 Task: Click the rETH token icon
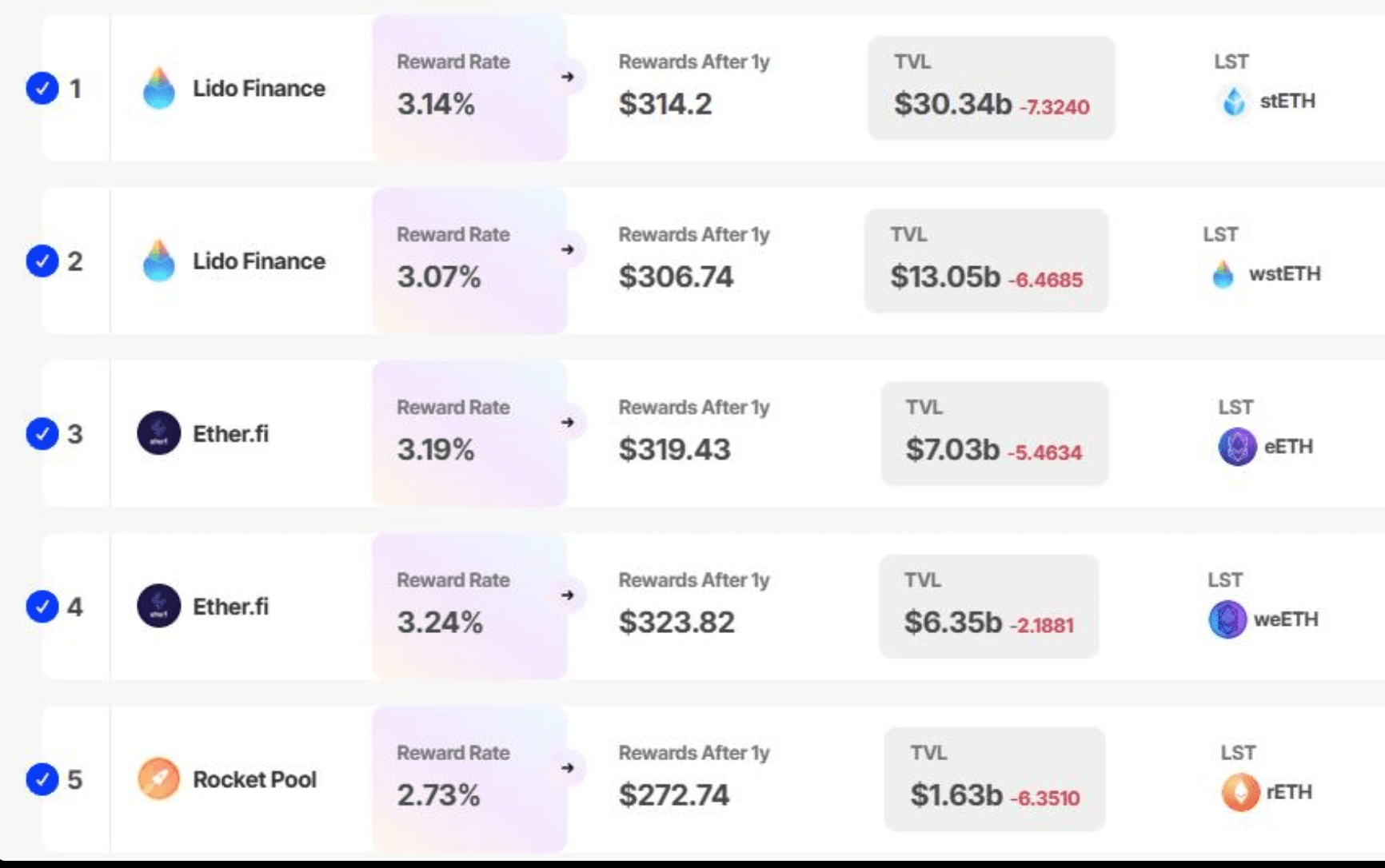(1240, 792)
